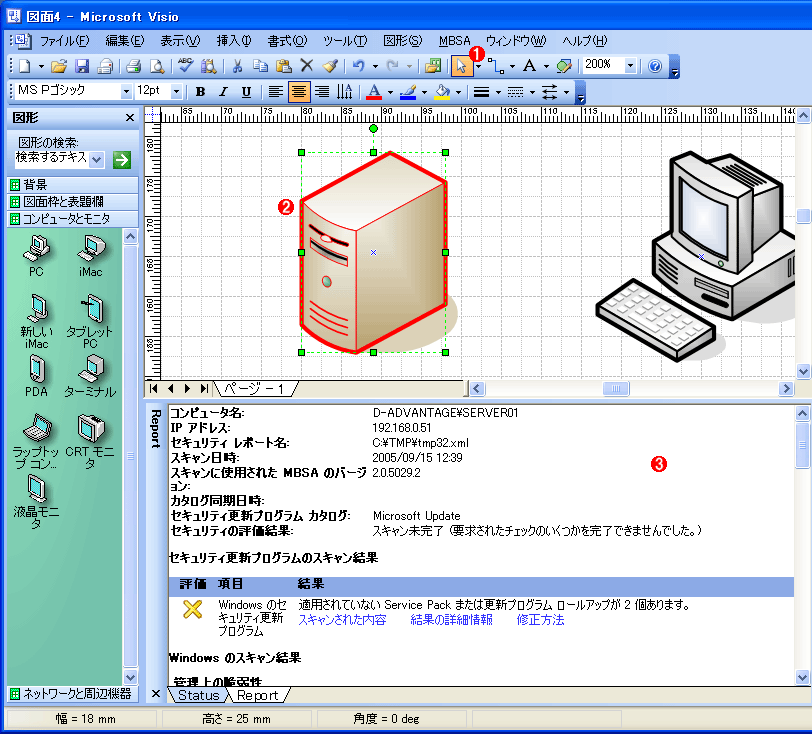Open the スキャンされた内容 link

click(342, 620)
